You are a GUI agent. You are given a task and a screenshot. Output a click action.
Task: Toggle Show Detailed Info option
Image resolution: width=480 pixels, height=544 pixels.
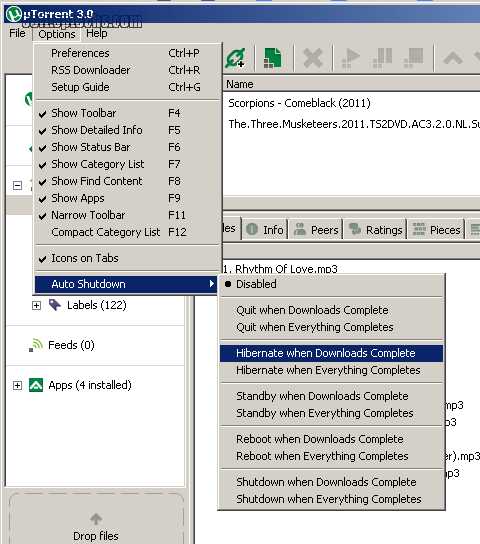pos(128,130)
